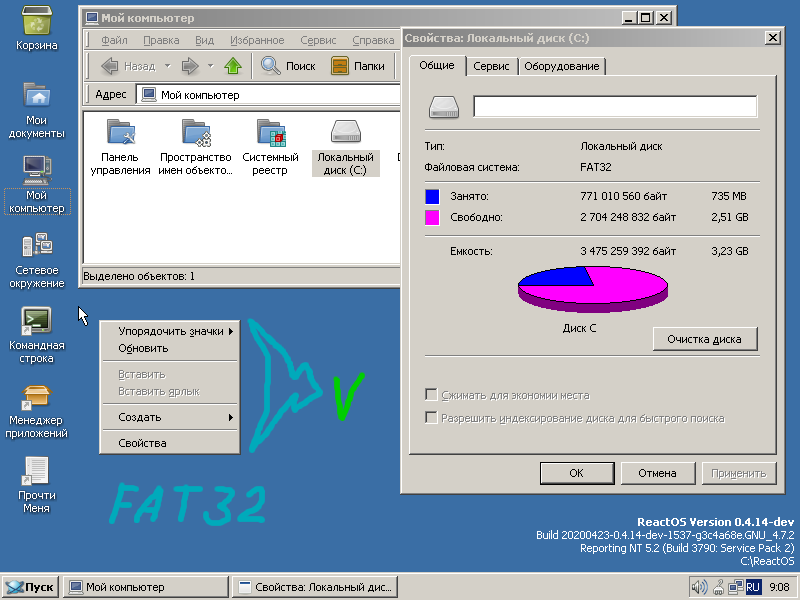Click the drive icon in the properties dialog
Image resolution: width=800 pixels, height=600 pixels.
(444, 107)
